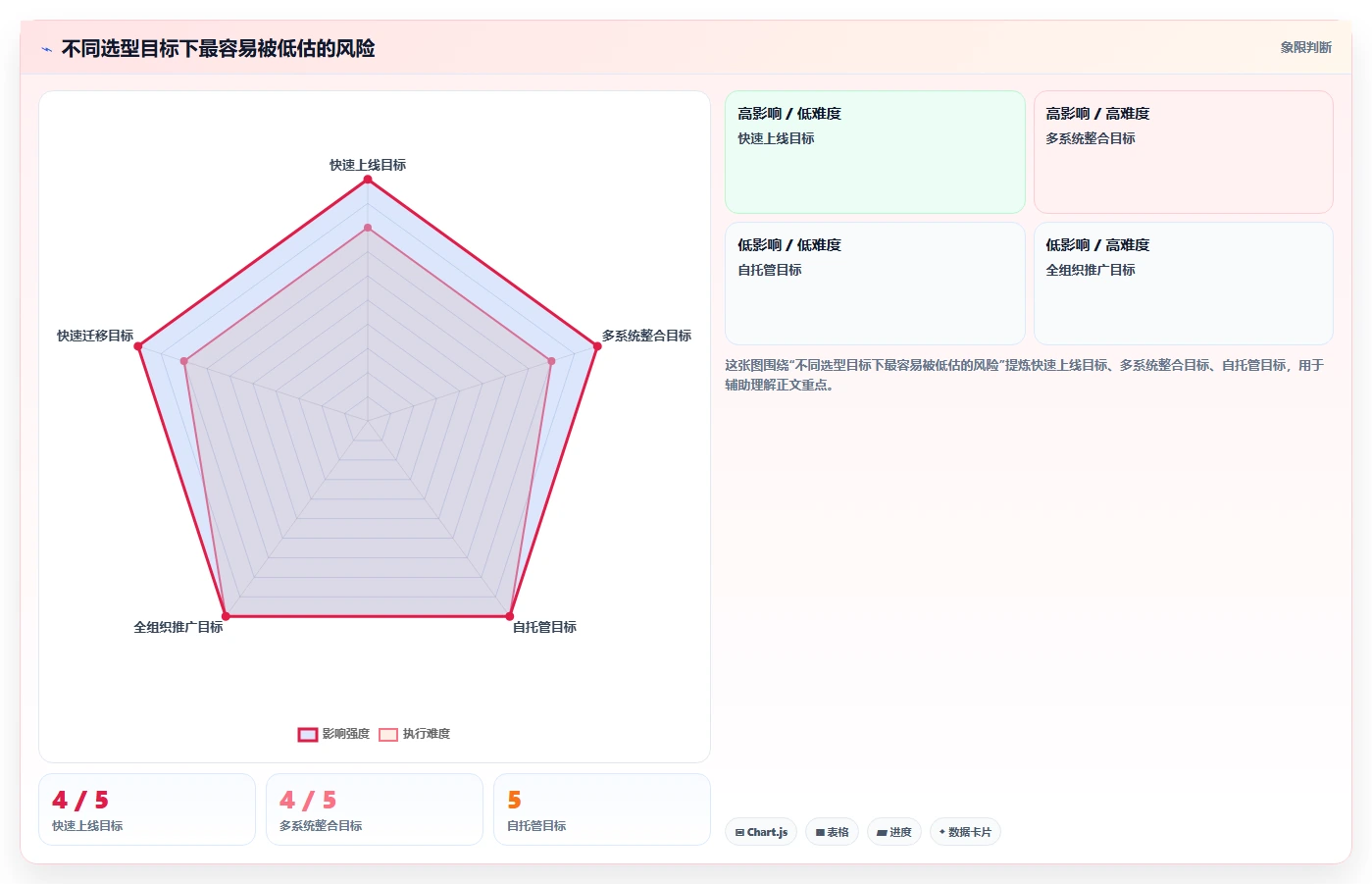The height and width of the screenshot is (884, 1372).
Task: Toggle the 执行难度 legend swatch
Action: [388, 734]
